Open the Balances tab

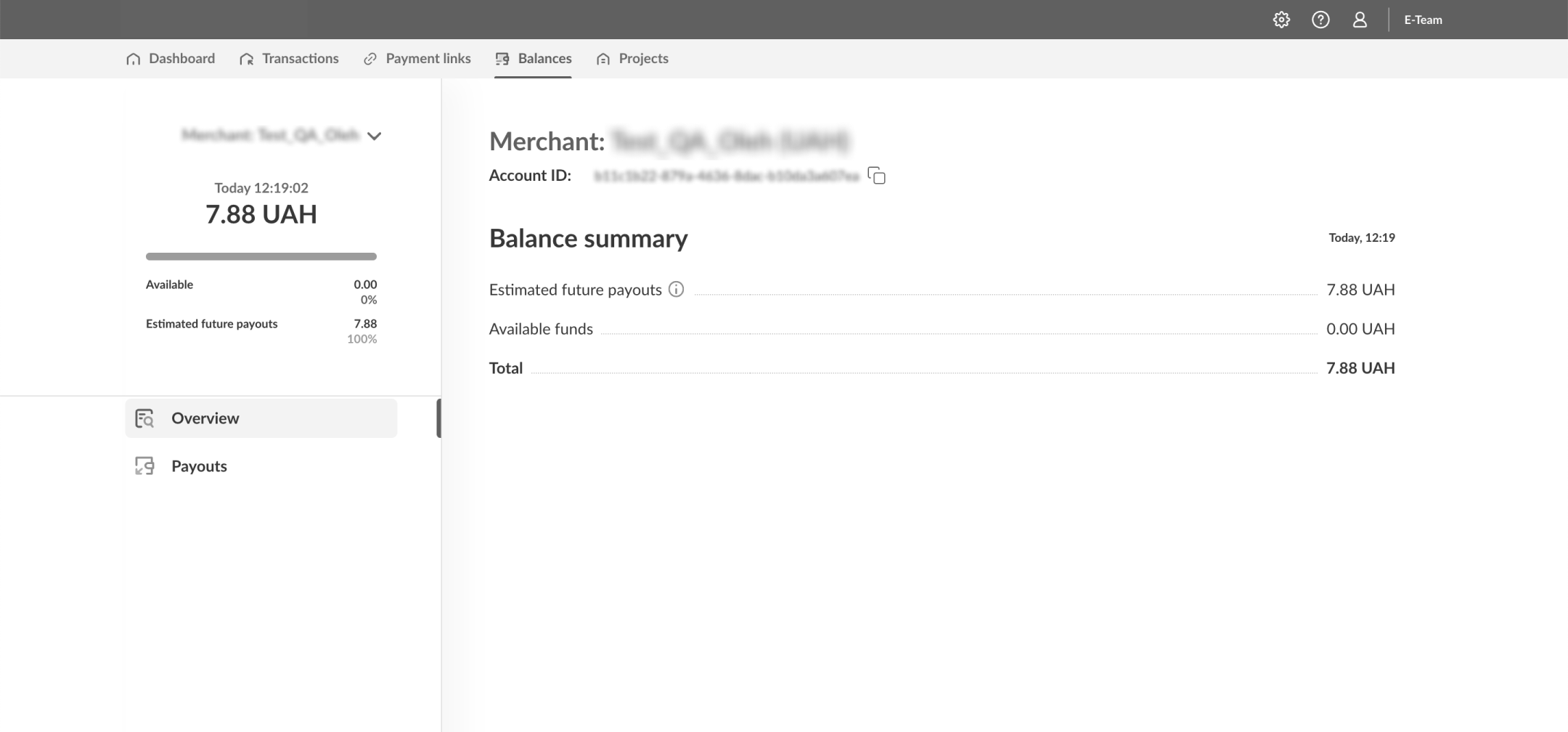(x=544, y=59)
